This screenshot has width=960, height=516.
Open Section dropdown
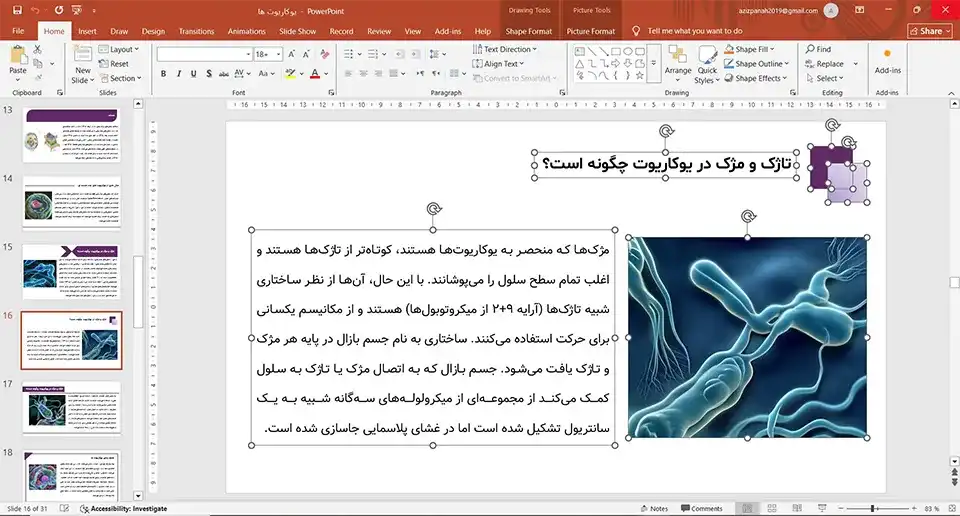click(120, 78)
